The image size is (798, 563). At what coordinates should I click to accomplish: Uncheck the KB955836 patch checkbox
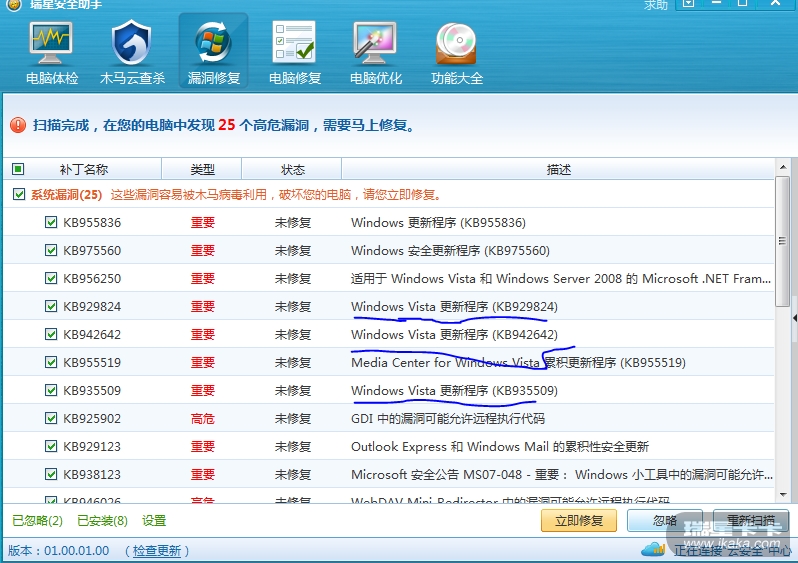tap(51, 222)
